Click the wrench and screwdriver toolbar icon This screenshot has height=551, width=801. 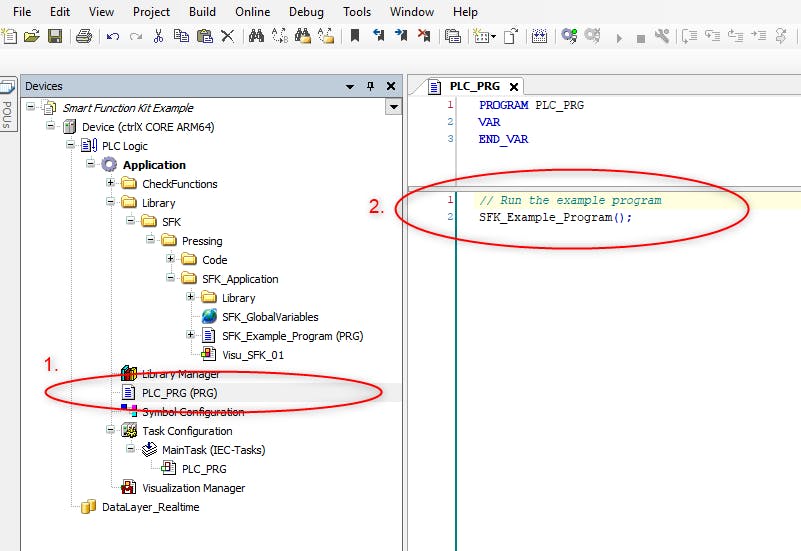(662, 36)
